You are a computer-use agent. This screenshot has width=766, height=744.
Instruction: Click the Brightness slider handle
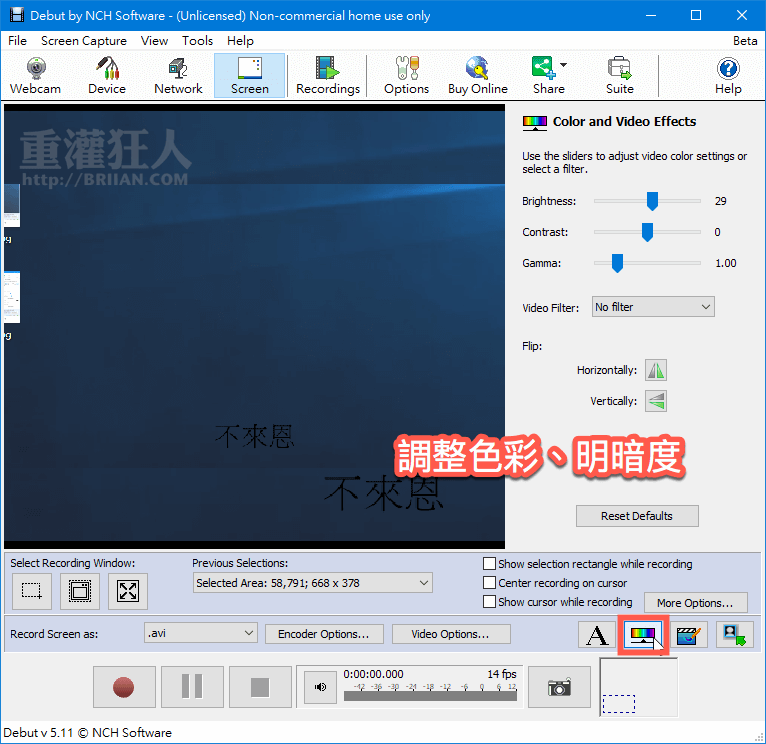pyautogui.click(x=652, y=201)
